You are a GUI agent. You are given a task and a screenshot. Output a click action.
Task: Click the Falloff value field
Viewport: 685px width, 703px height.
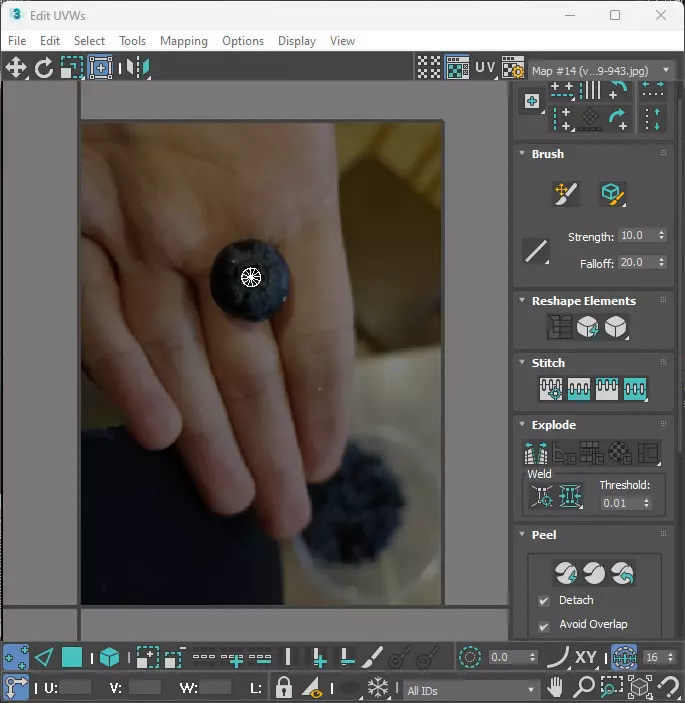637,262
